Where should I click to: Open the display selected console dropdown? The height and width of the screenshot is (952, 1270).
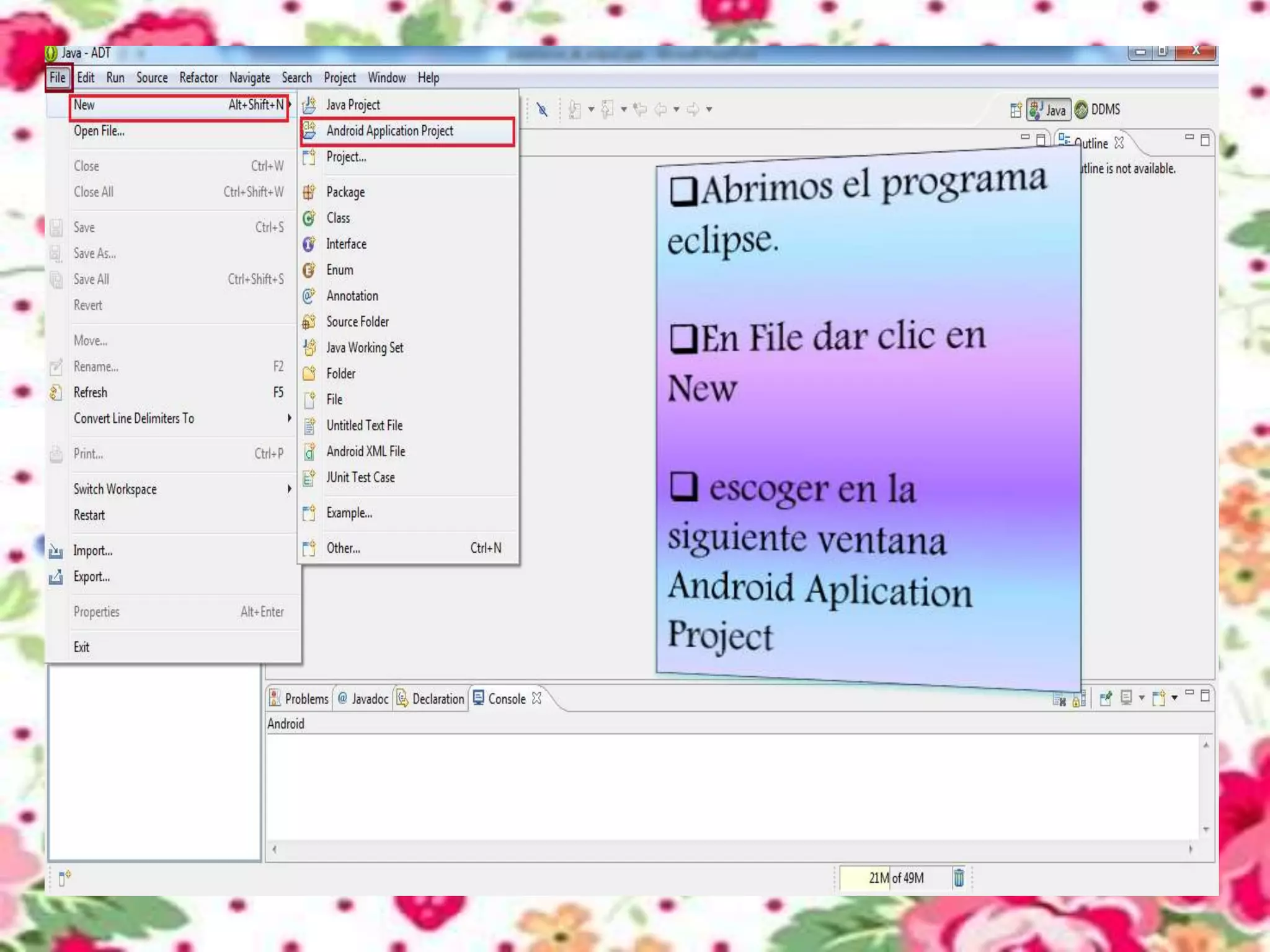pyautogui.click(x=1142, y=699)
